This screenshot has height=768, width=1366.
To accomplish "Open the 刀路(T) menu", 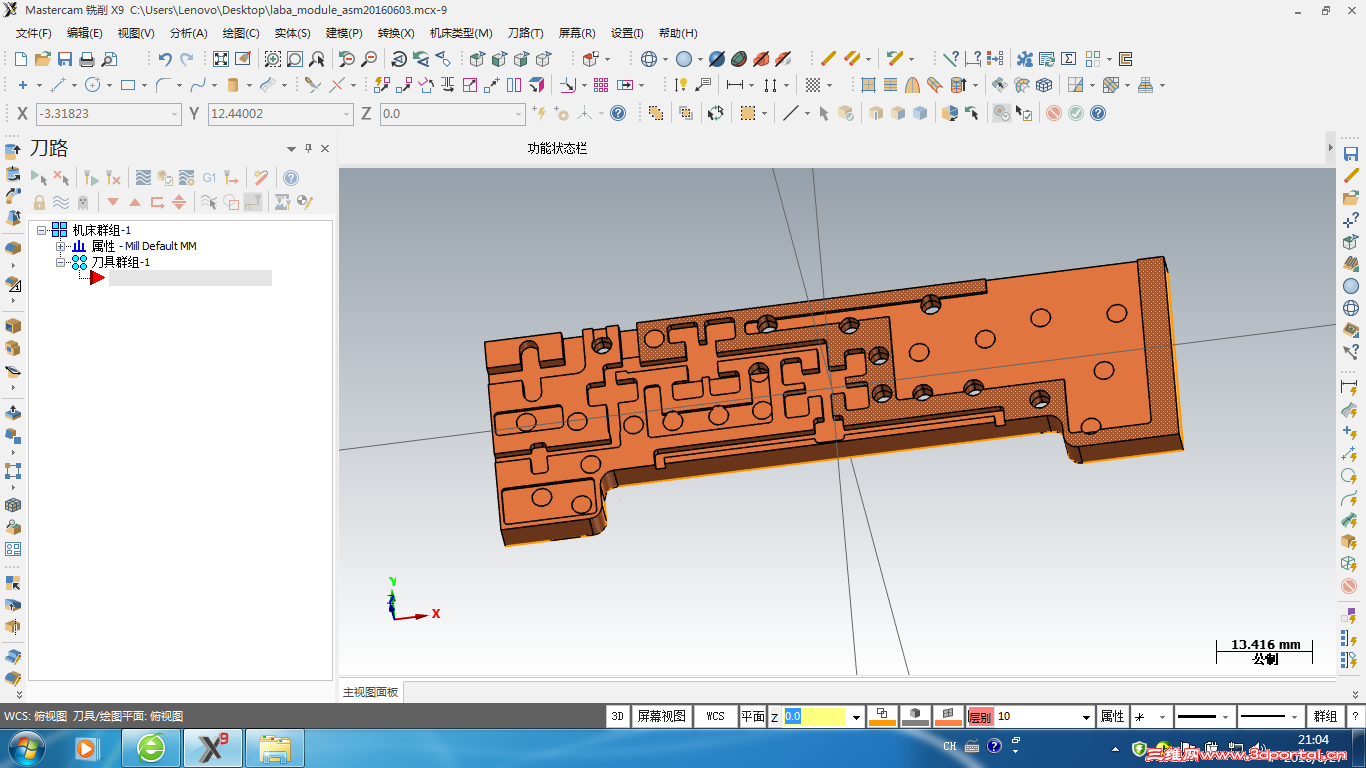I will tap(525, 33).
